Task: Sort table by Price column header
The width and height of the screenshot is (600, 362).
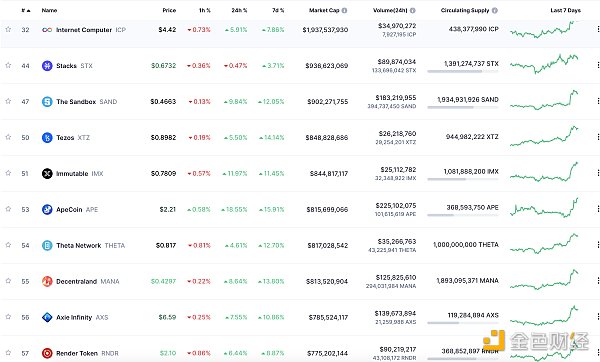Action: pos(169,10)
